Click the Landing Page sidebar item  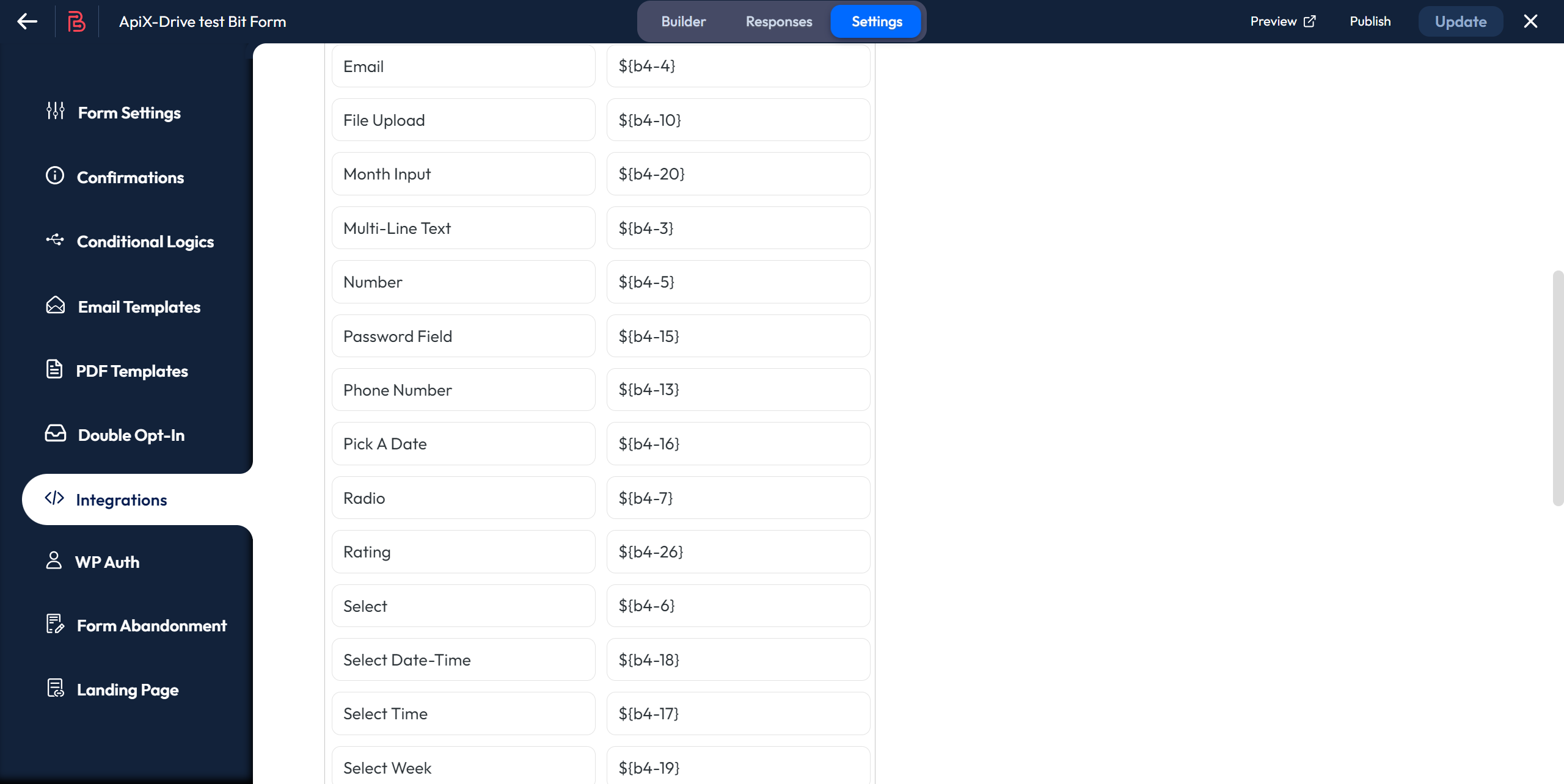(x=128, y=689)
